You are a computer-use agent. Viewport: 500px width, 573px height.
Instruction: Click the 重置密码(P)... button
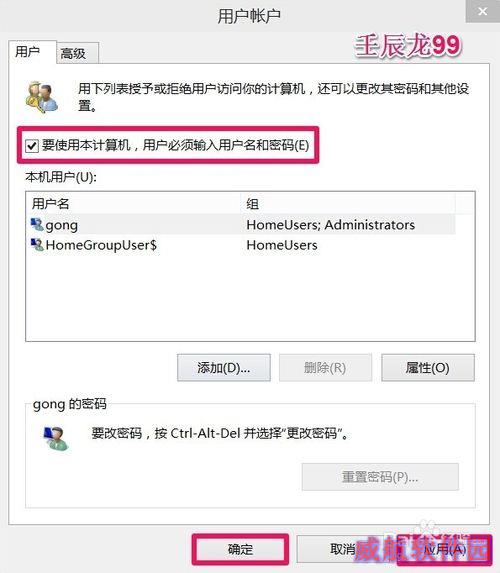pyautogui.click(x=380, y=477)
